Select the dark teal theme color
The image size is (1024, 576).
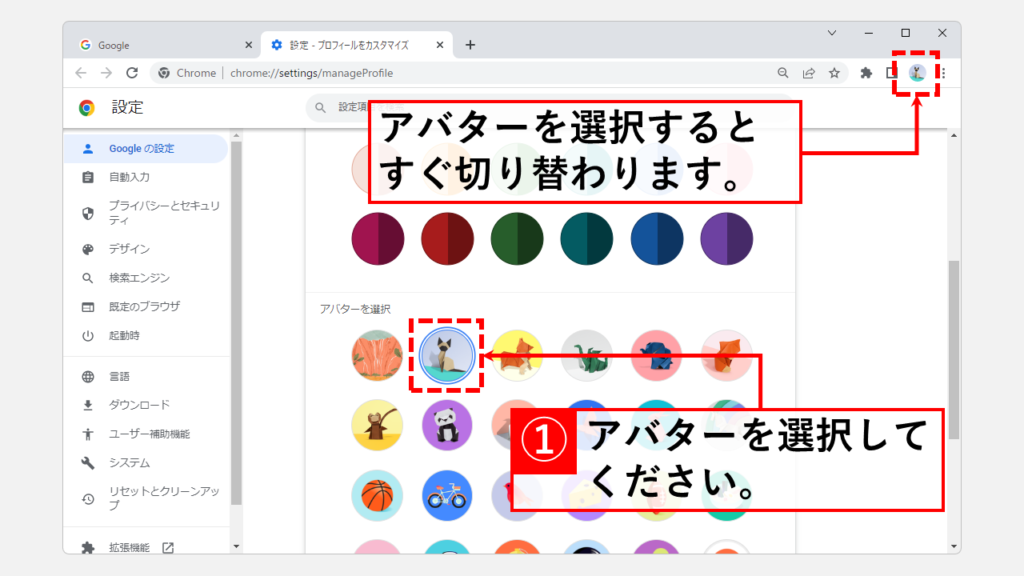click(x=586, y=238)
